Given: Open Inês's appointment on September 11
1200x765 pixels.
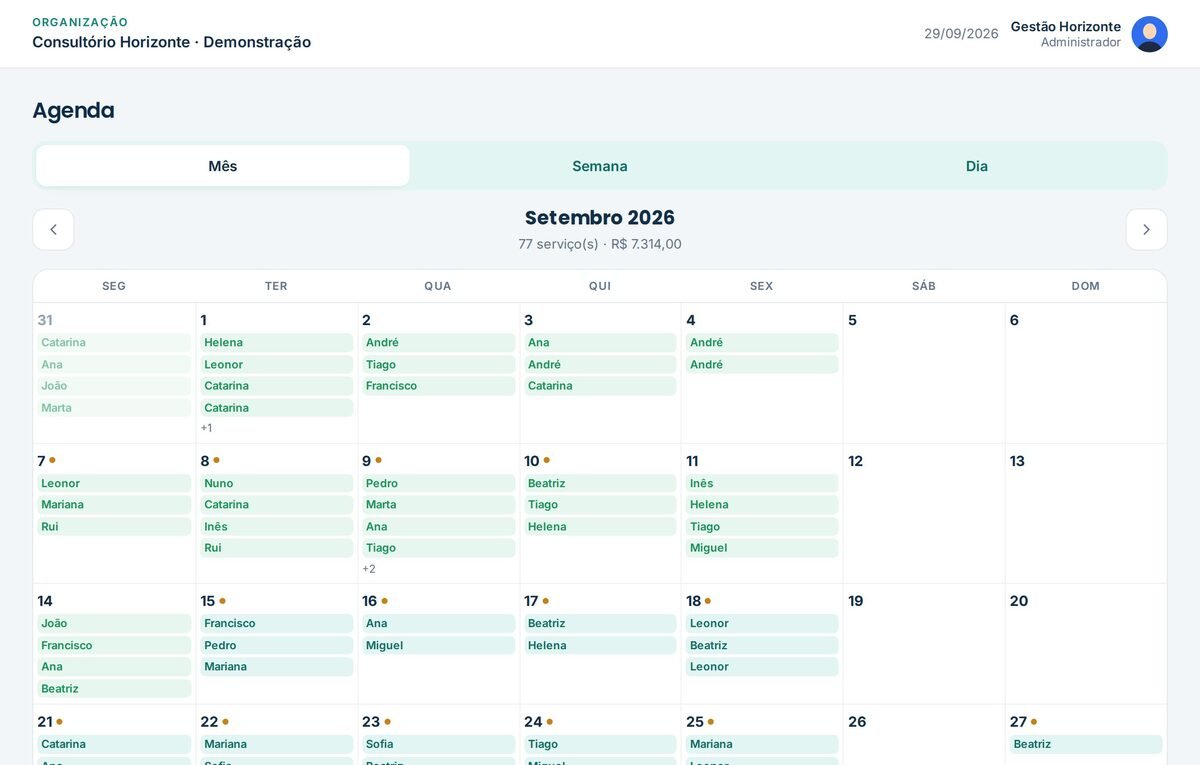Looking at the screenshot, I should [762, 483].
